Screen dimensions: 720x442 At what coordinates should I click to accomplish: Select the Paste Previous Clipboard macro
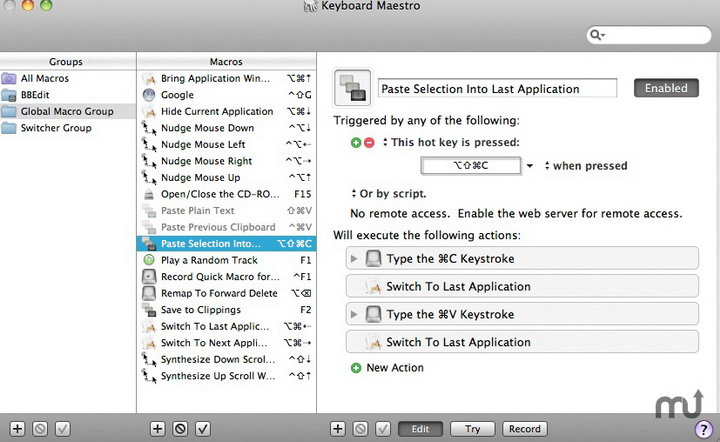[x=226, y=227]
